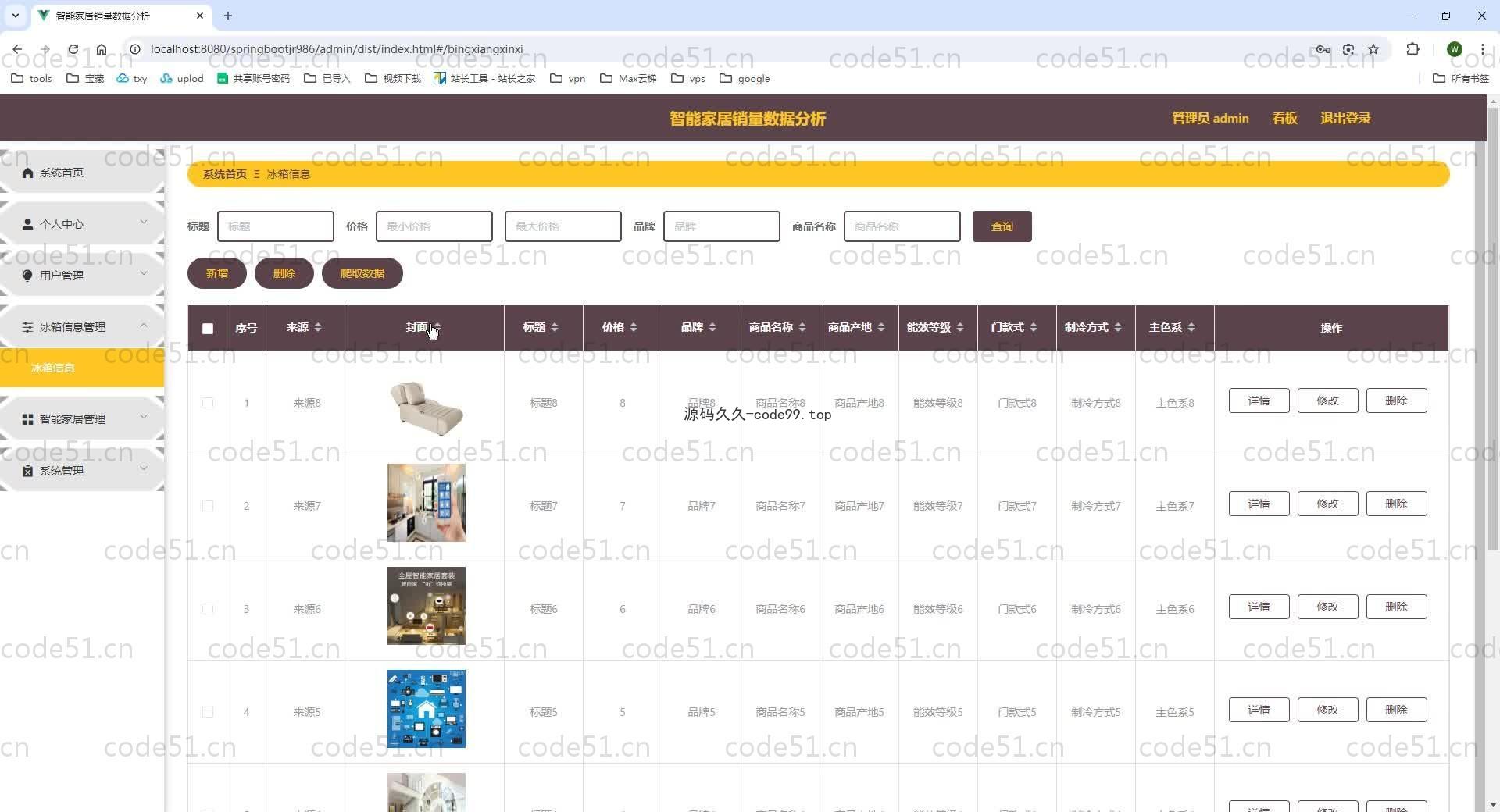Open the tab search dropdown arrow
The height and width of the screenshot is (812, 1500).
[x=15, y=16]
